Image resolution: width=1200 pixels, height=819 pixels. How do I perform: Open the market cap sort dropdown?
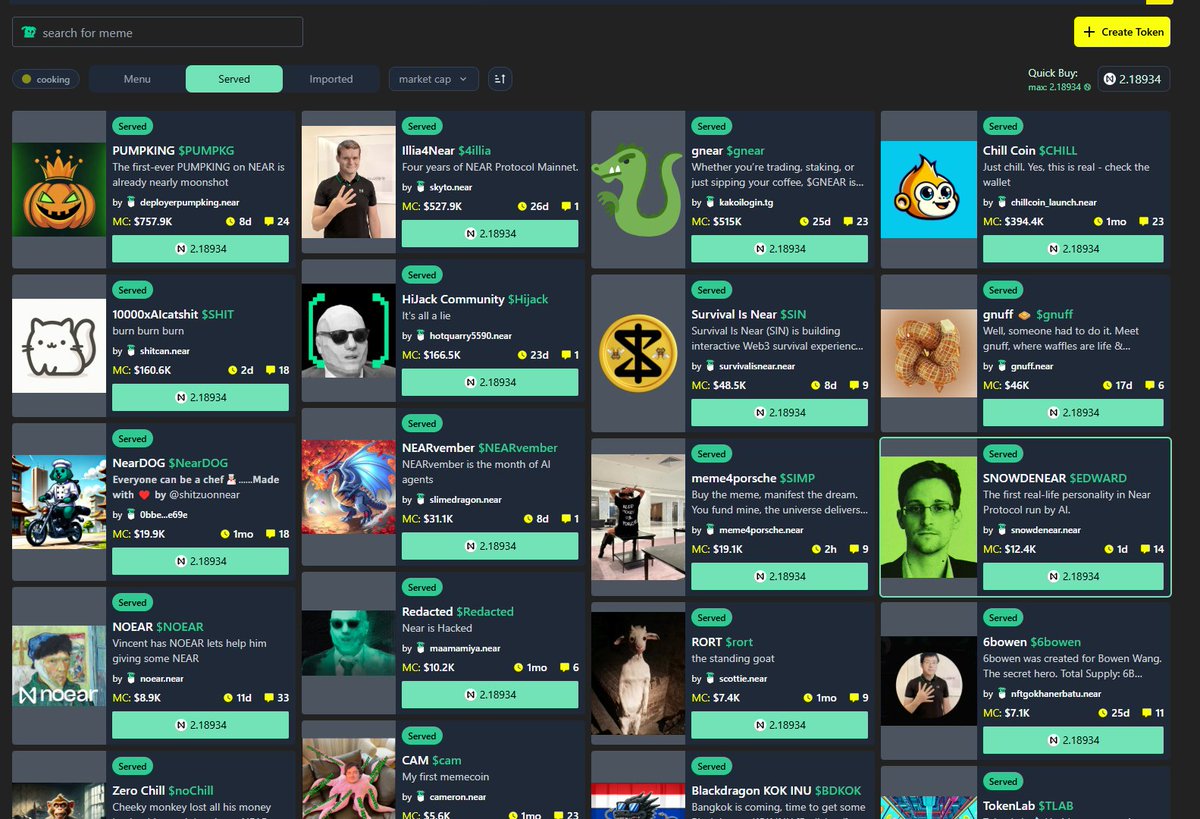pyautogui.click(x=433, y=79)
